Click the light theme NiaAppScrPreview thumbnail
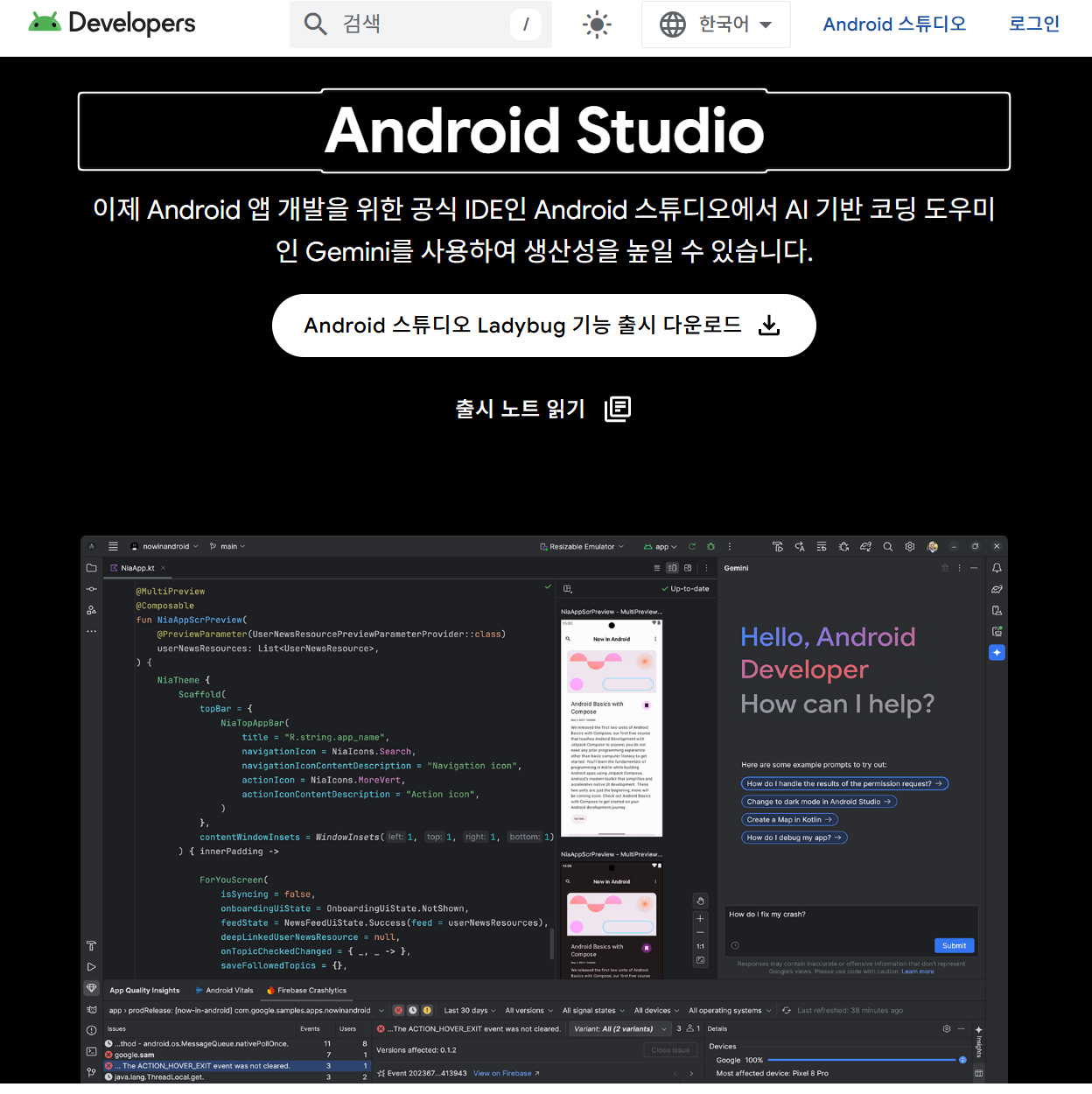Viewport: 1092px width, 1094px height. [x=612, y=728]
